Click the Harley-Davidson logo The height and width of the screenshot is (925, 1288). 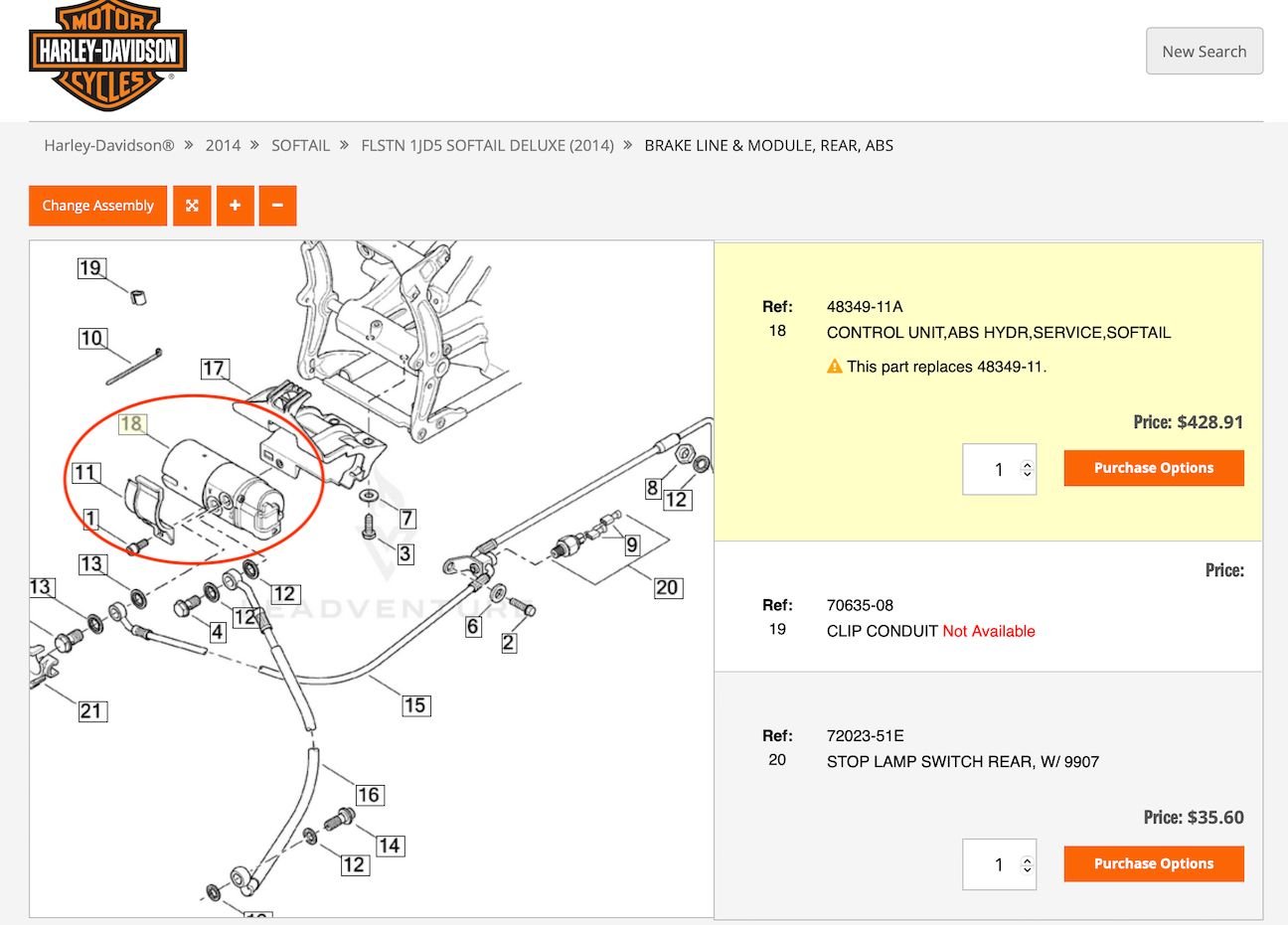pyautogui.click(x=107, y=56)
